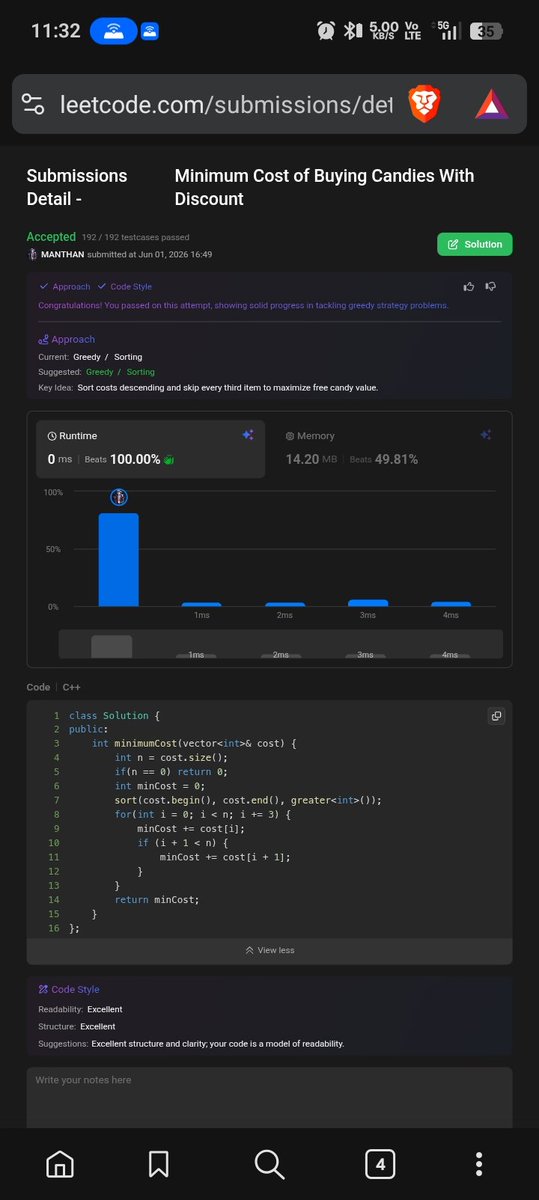Screen dimensions: 539x1200
Task: Copy the code with the copy icon
Action: click(496, 716)
